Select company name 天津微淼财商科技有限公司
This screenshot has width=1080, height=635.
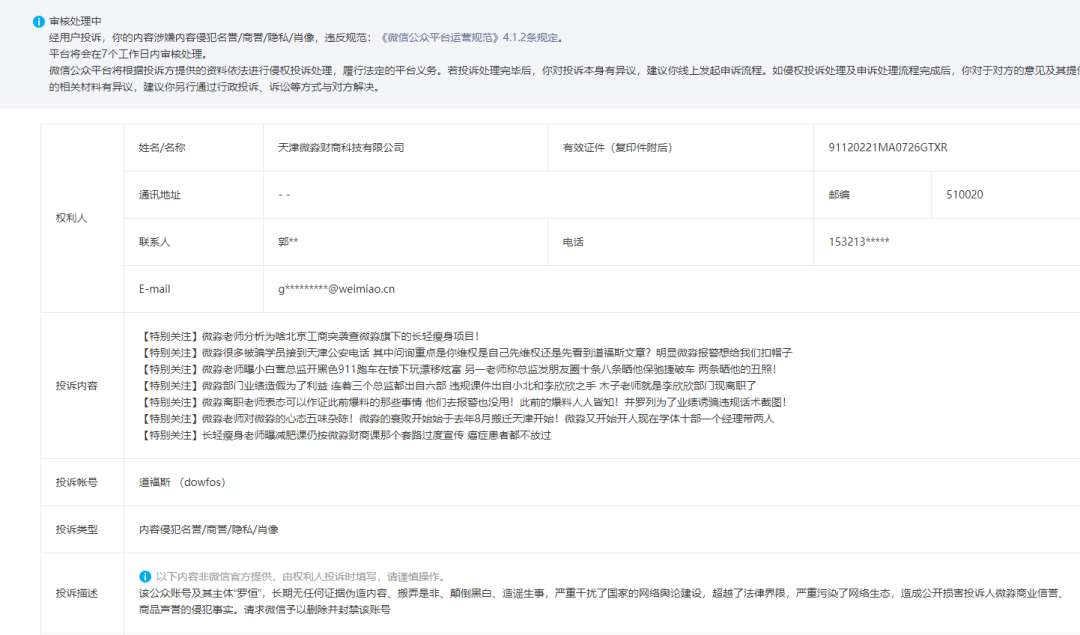coord(341,147)
